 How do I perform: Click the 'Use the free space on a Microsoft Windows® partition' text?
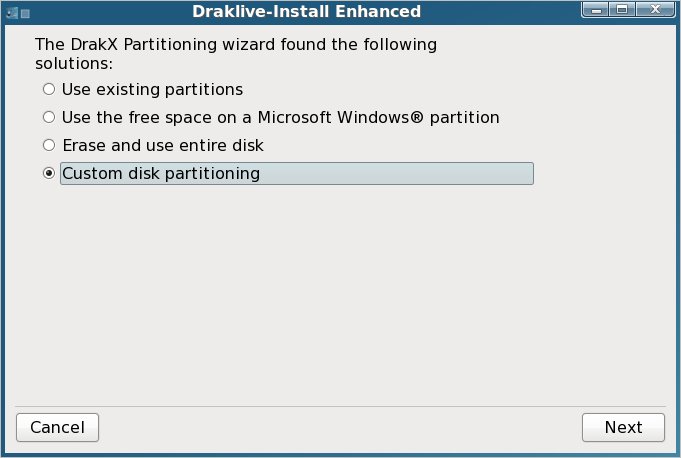pos(280,117)
